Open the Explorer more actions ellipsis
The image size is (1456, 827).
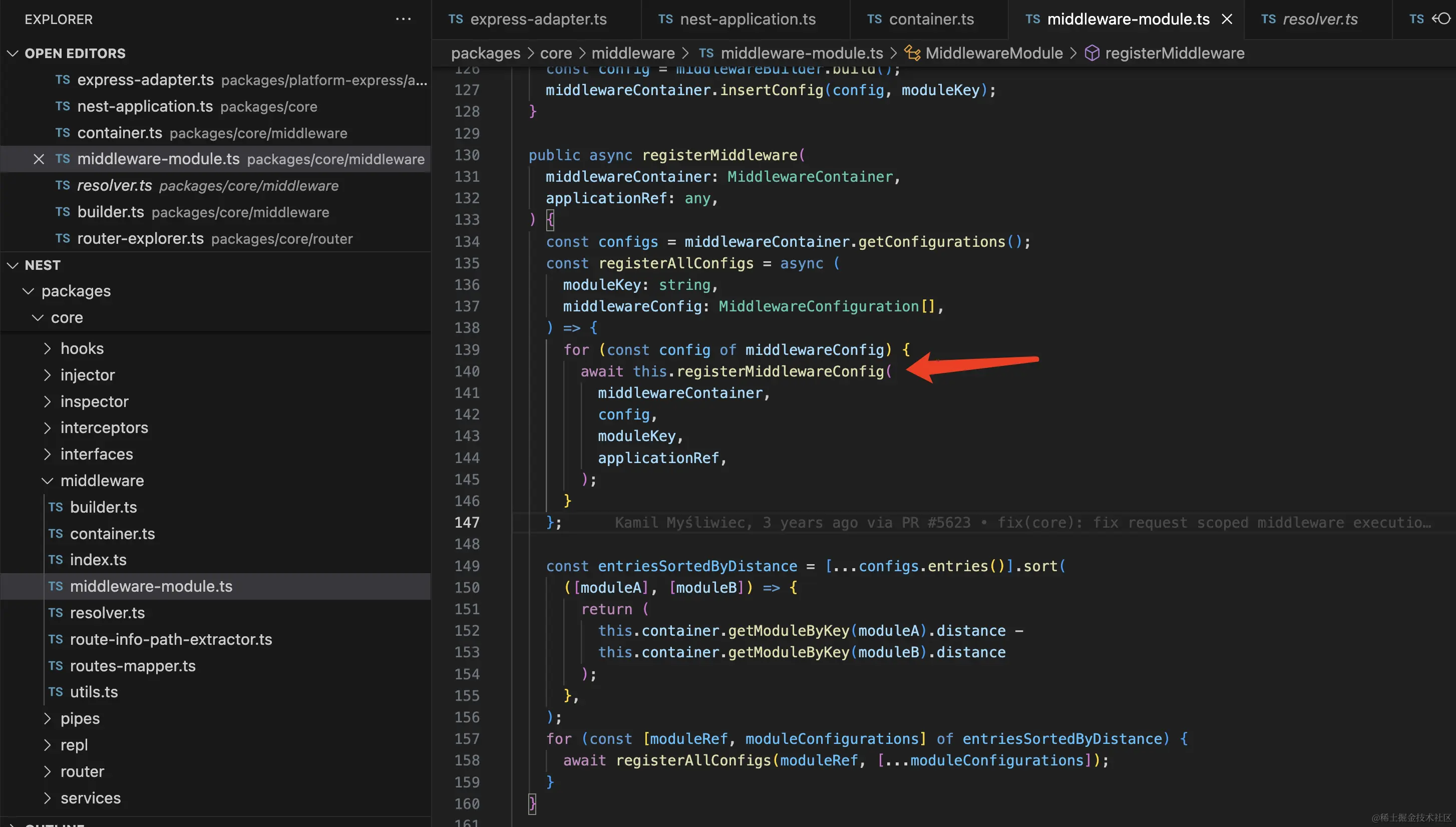(x=403, y=19)
